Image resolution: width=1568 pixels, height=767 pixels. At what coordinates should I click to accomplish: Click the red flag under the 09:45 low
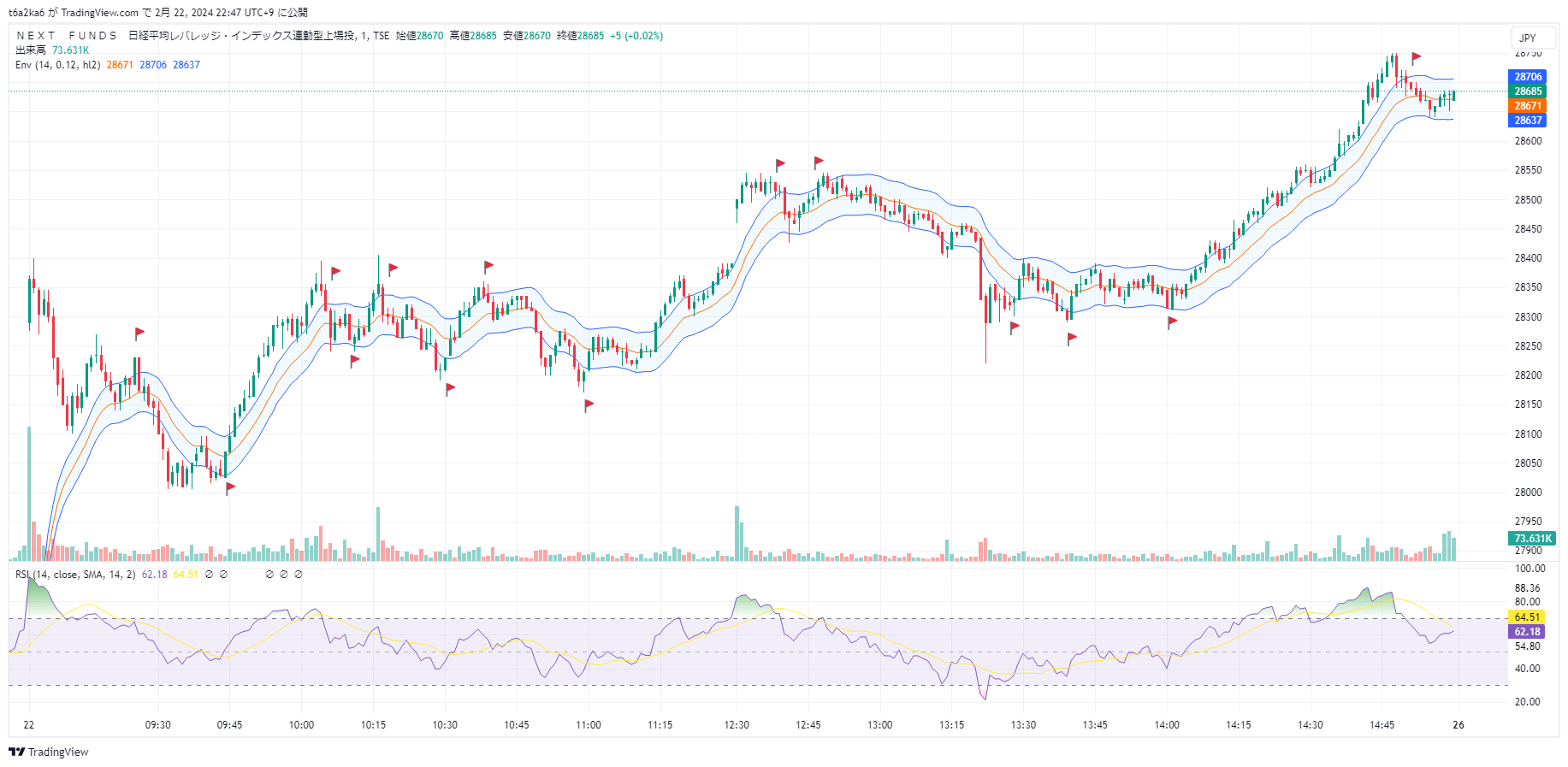tap(230, 487)
